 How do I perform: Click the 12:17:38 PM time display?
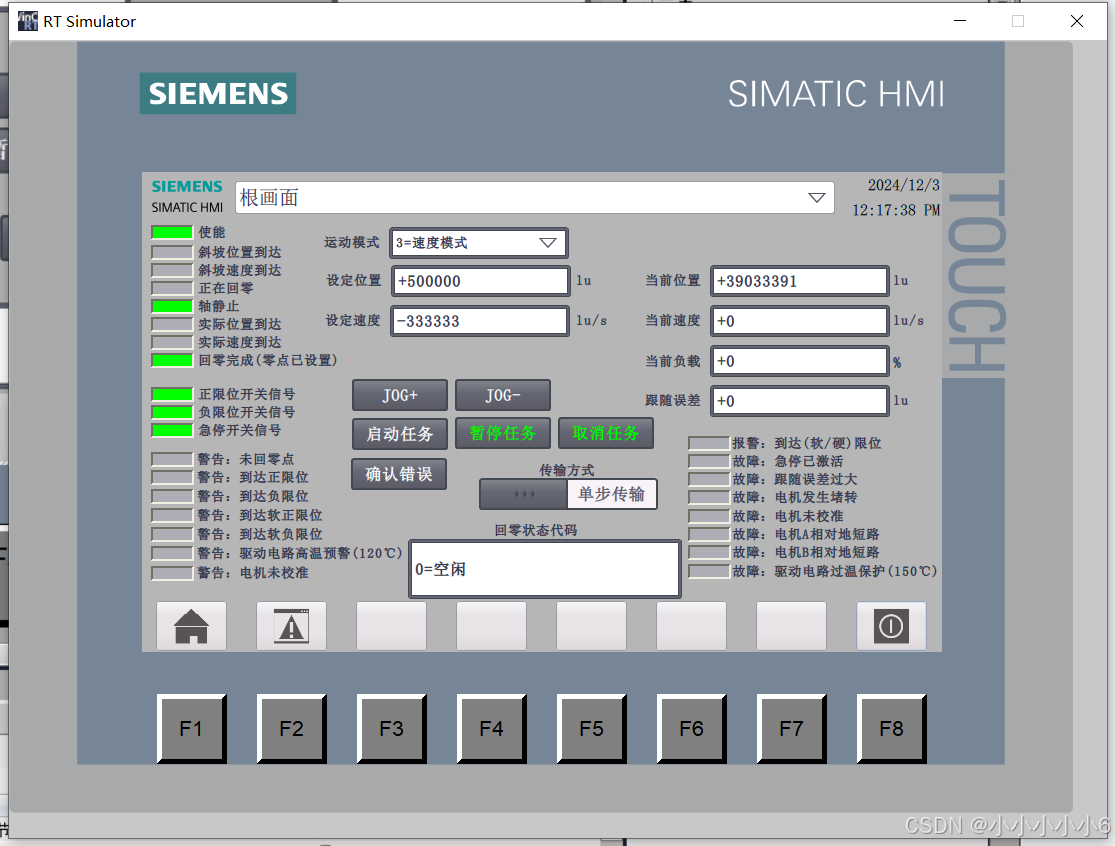896,210
